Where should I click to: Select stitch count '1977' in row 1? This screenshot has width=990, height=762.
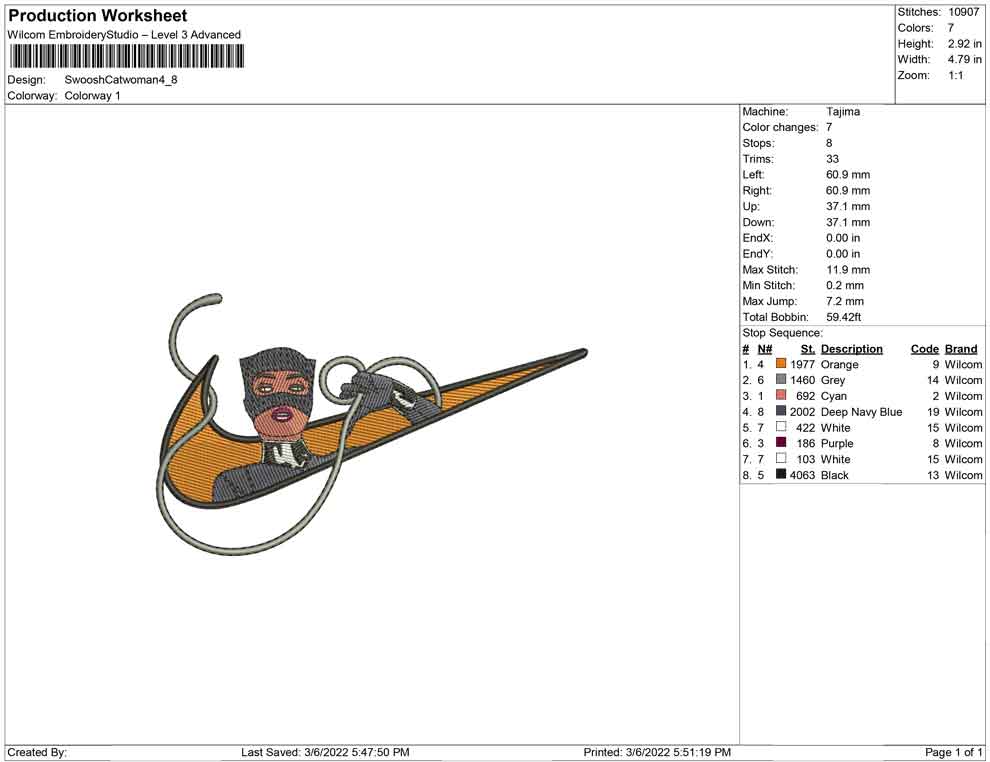[802, 364]
